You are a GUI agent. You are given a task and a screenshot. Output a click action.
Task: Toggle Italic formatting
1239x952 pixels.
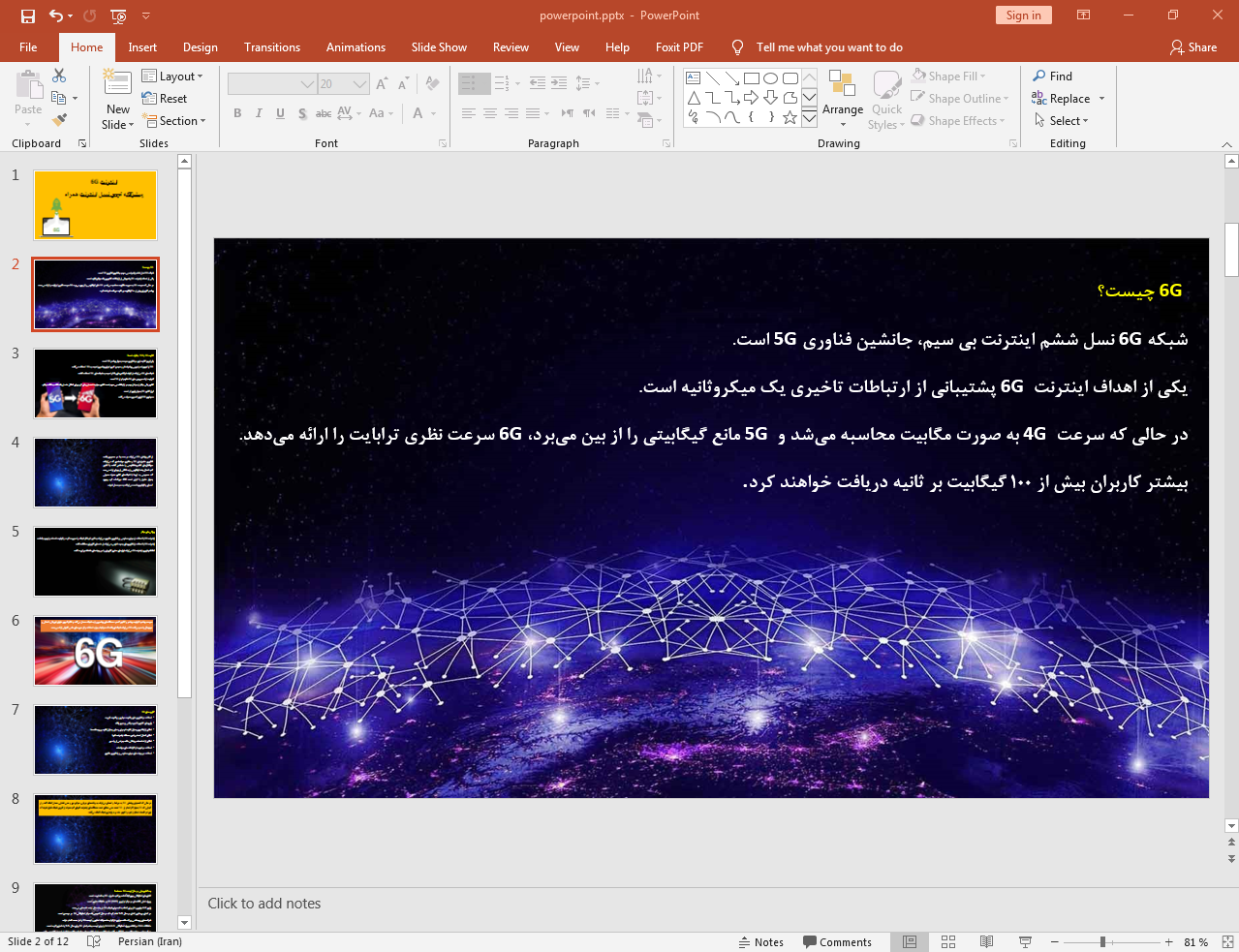259,113
